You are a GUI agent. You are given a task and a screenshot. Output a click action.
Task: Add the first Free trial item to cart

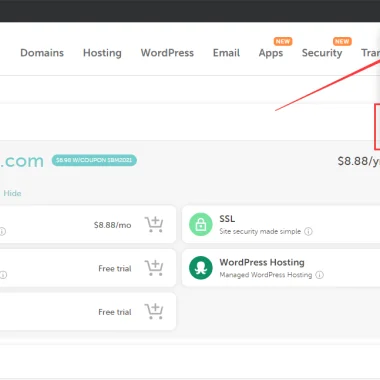(154, 268)
